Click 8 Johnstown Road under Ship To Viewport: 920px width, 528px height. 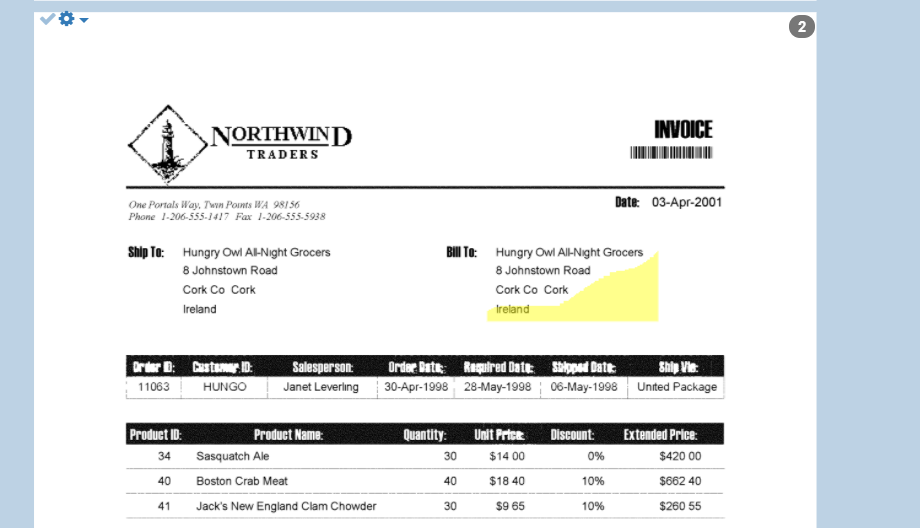[x=230, y=270]
